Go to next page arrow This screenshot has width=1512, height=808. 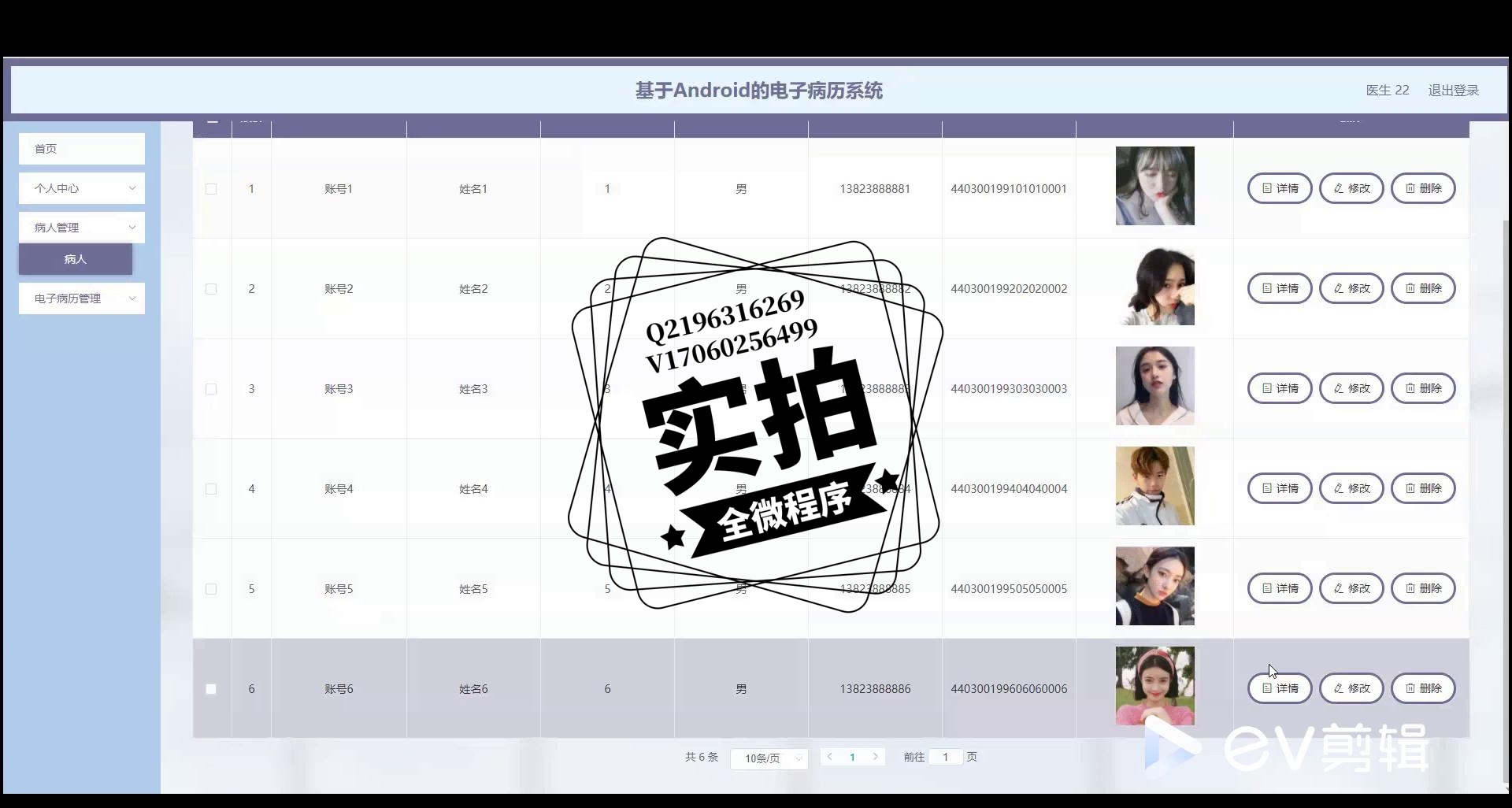point(875,757)
